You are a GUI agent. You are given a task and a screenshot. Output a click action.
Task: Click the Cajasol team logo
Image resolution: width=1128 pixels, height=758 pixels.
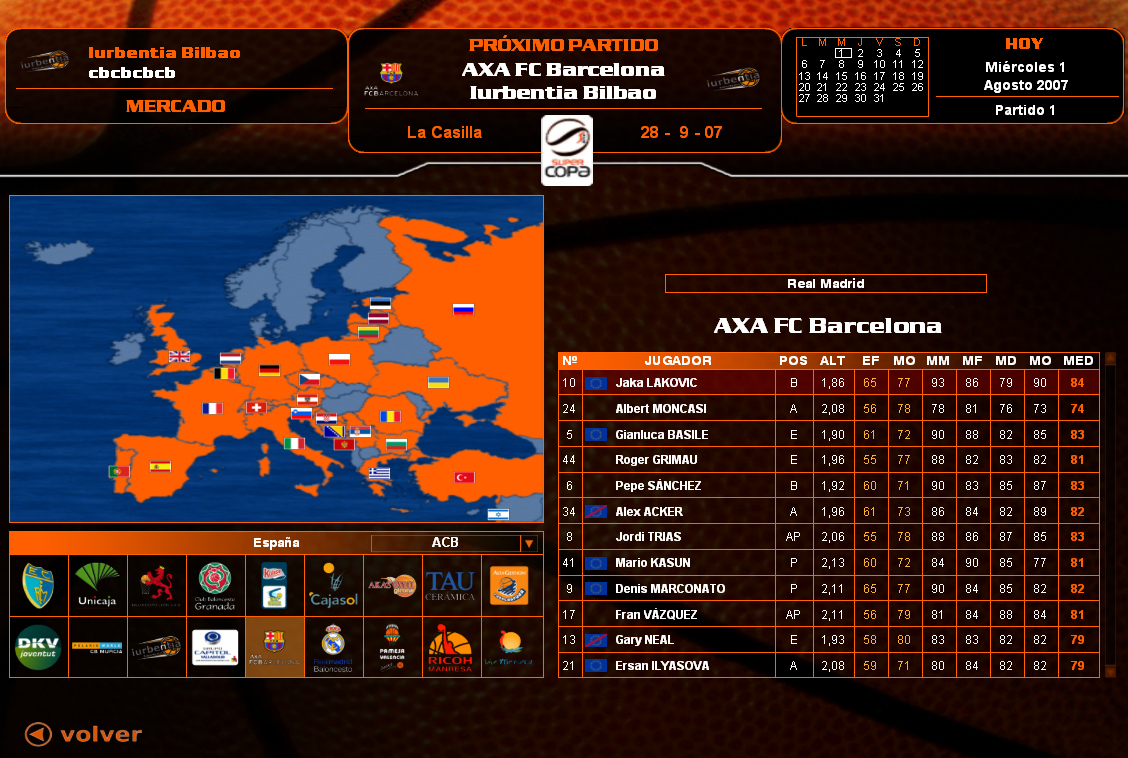click(x=332, y=586)
